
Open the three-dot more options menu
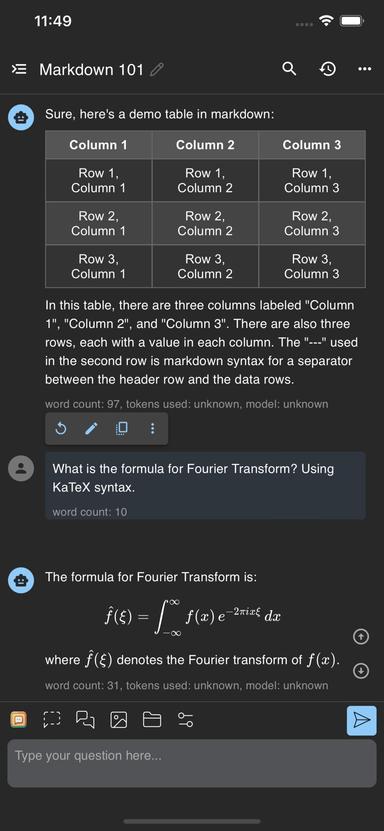(364, 69)
